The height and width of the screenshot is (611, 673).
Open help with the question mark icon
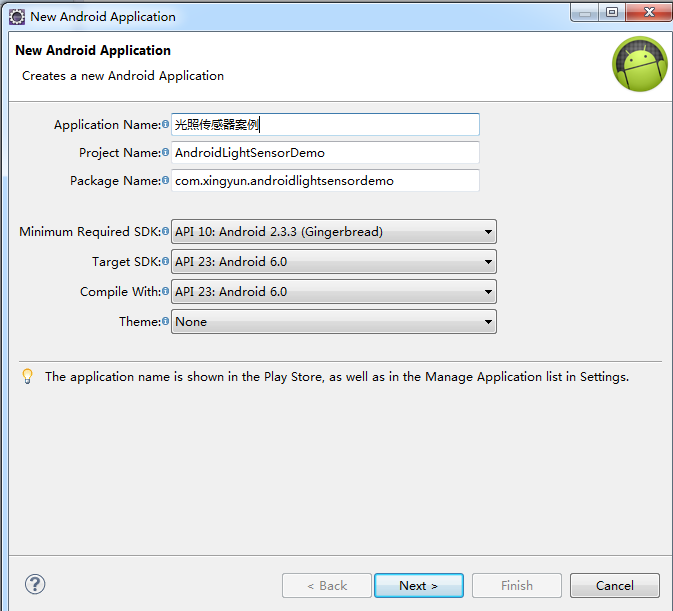[x=35, y=584]
